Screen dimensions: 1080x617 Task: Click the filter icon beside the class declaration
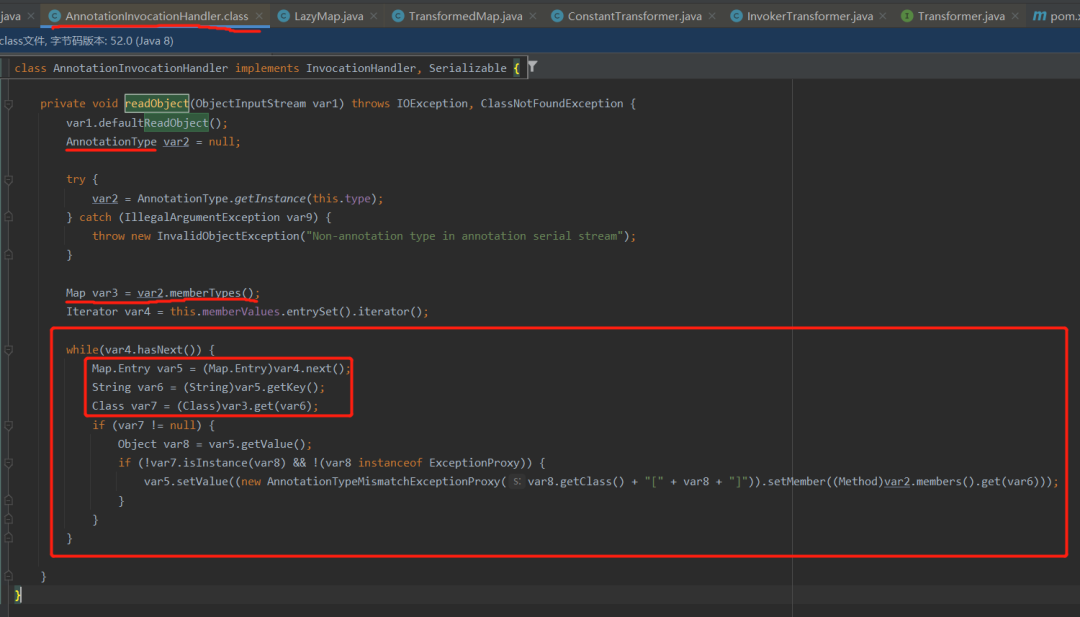[532, 67]
